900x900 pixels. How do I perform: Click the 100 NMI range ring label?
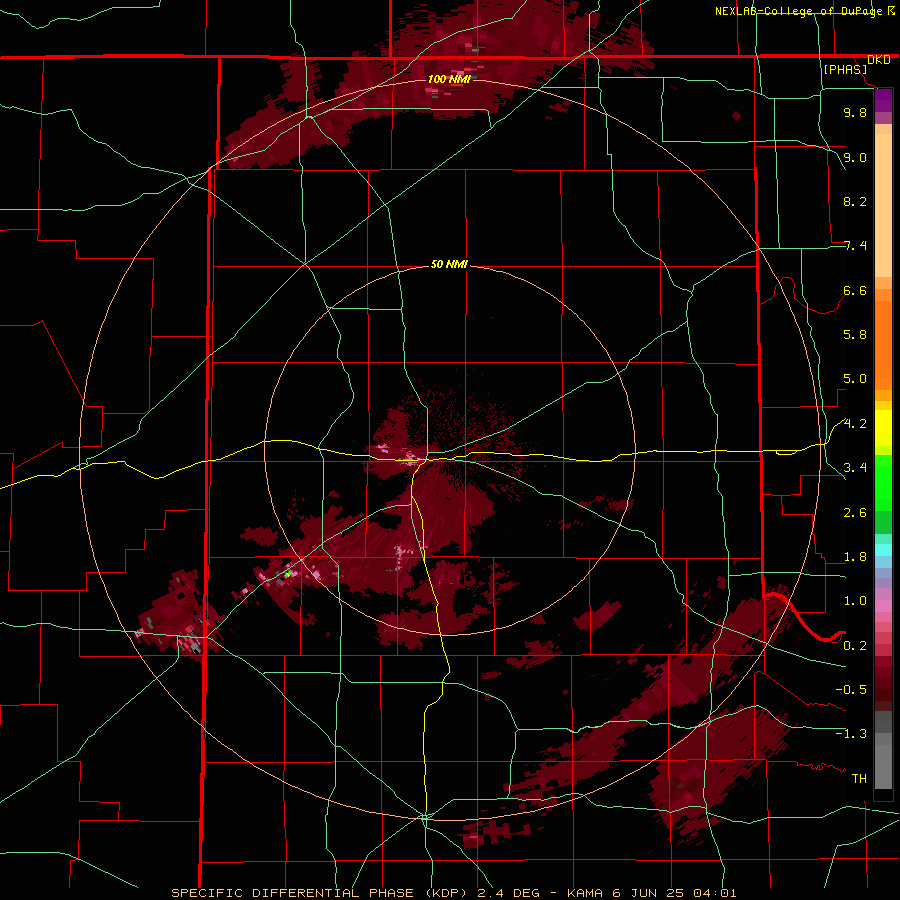(x=449, y=79)
